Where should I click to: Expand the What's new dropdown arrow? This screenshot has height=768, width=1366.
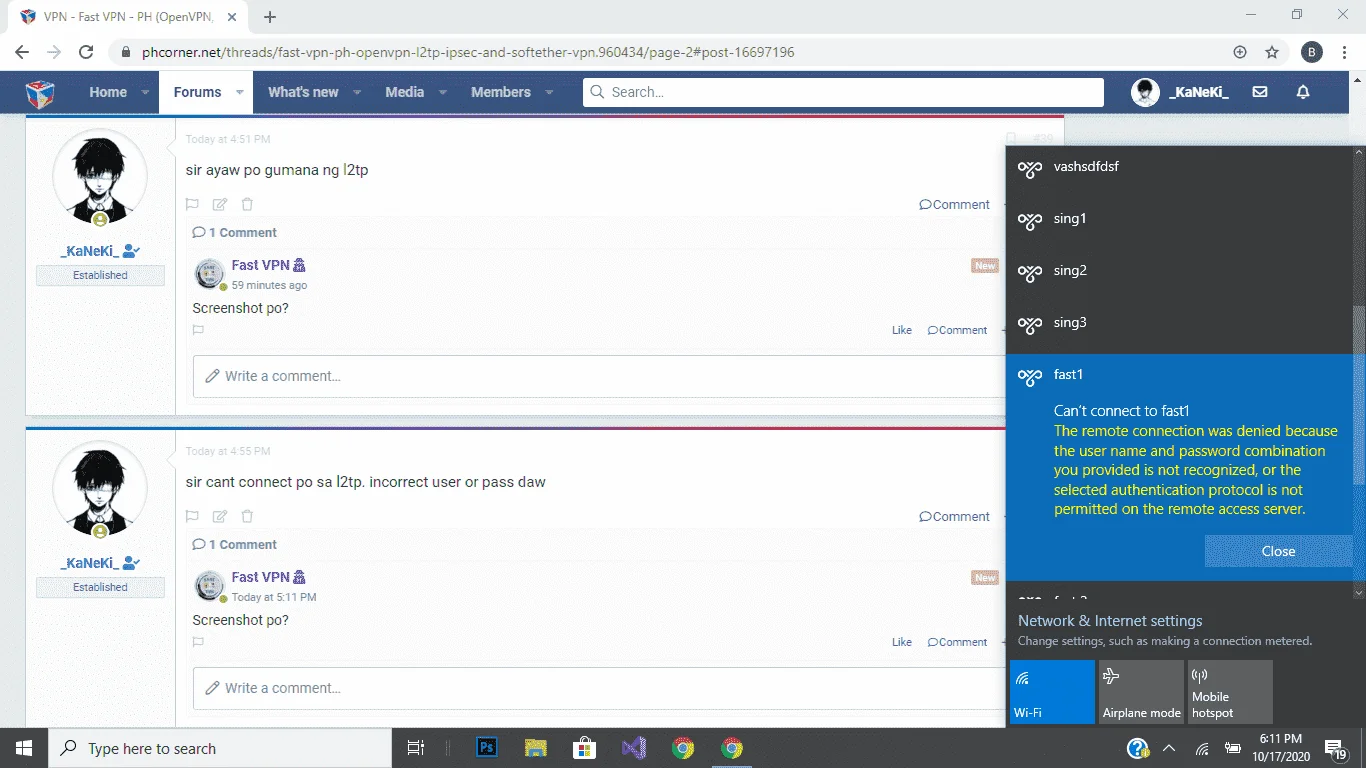[358, 92]
